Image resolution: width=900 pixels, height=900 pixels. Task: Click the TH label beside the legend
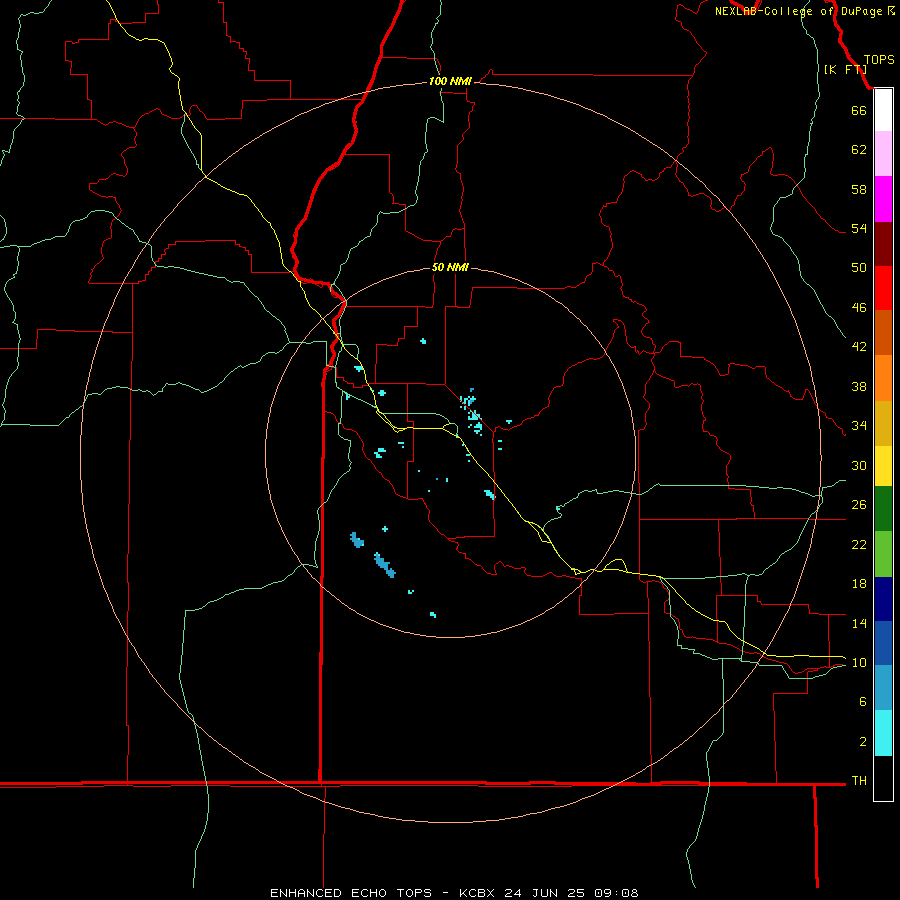859,780
